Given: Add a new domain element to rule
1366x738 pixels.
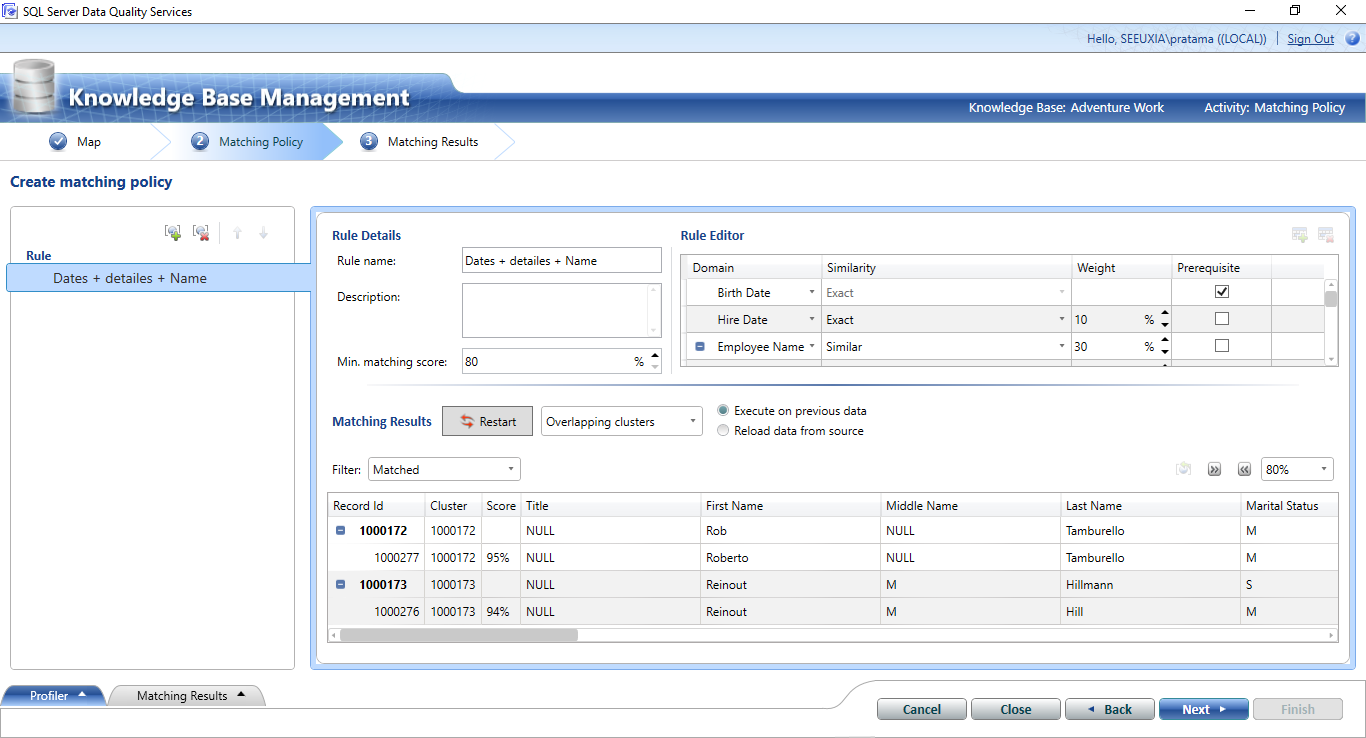Looking at the screenshot, I should pos(1300,235).
